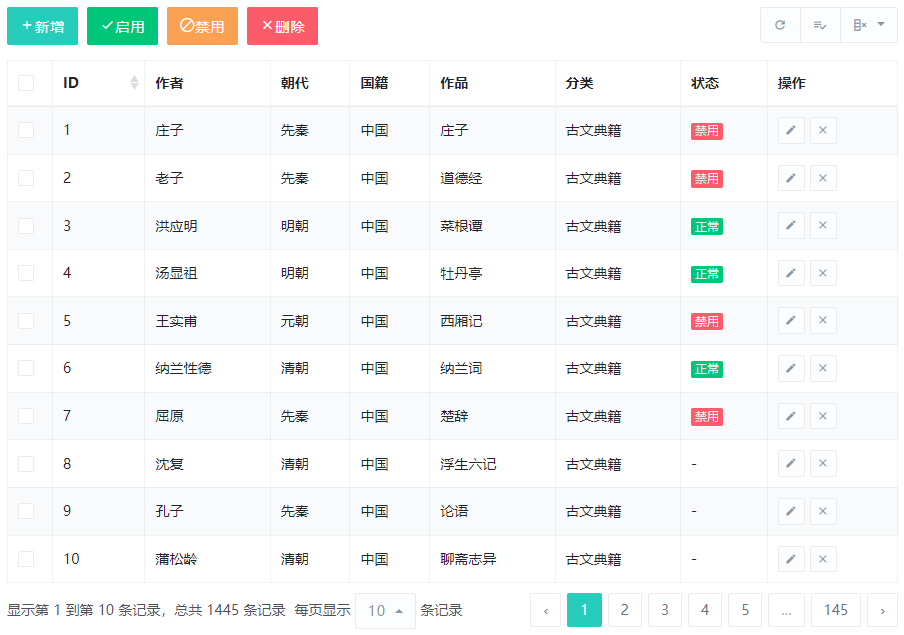Go to next page arrow
Image resolution: width=904 pixels, height=635 pixels.
coord(882,610)
